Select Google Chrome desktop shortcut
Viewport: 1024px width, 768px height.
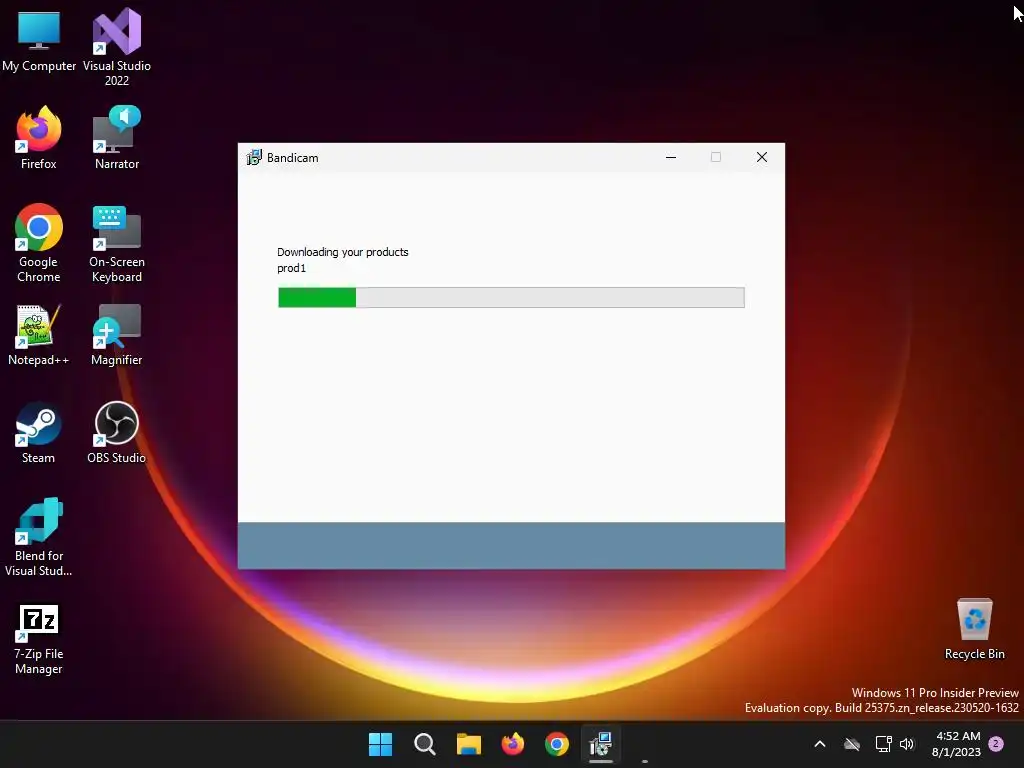(39, 244)
